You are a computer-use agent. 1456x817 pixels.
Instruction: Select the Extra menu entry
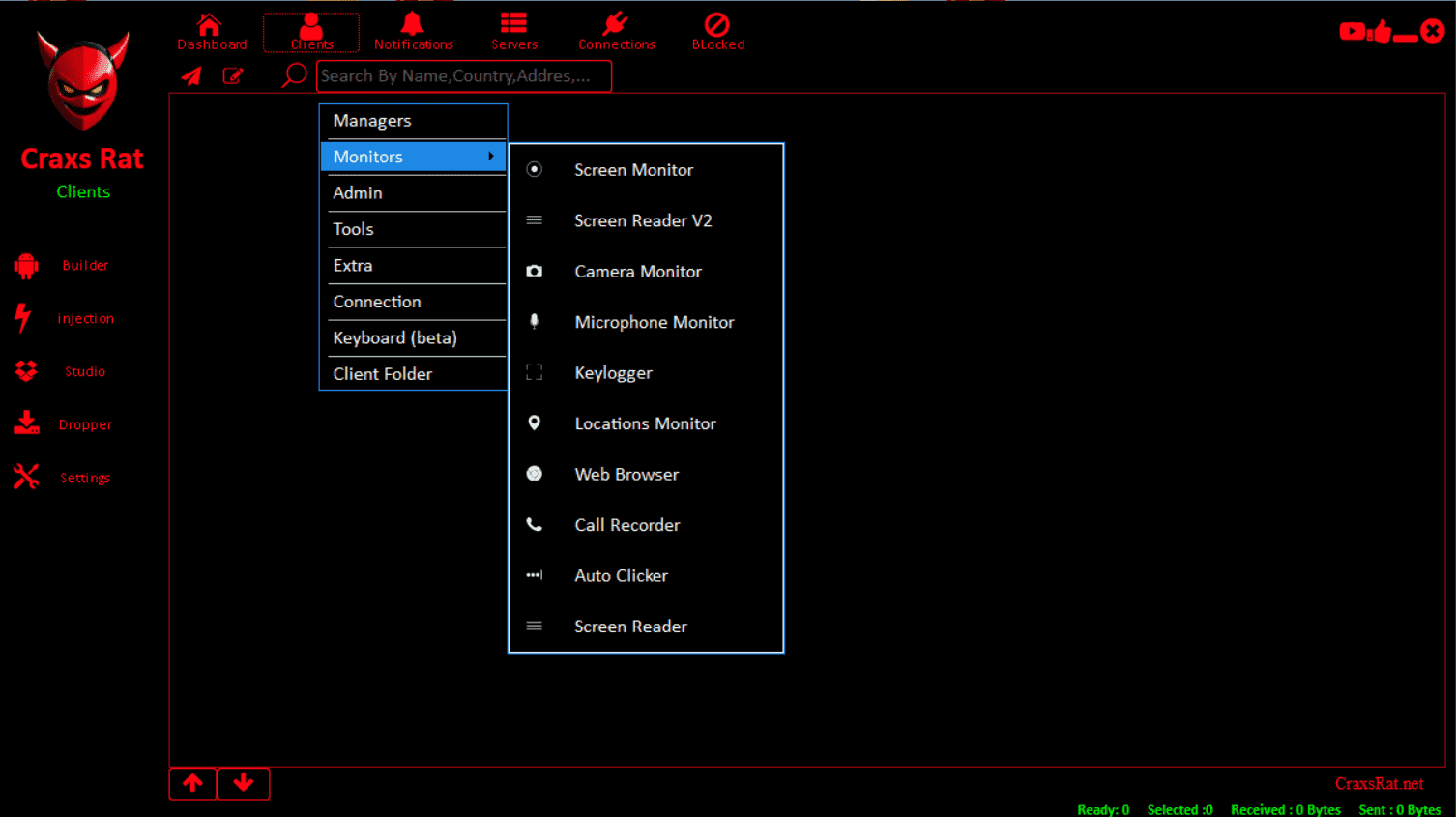413,266
